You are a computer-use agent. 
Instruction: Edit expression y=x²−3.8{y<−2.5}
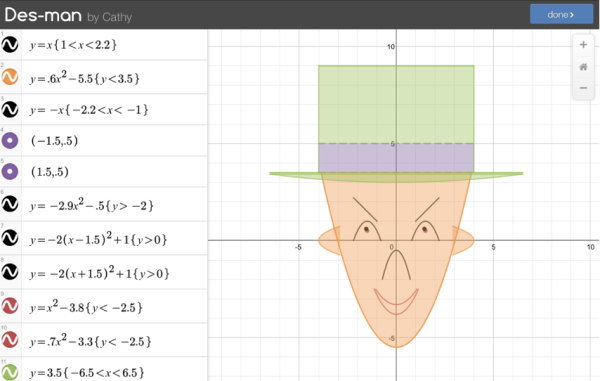[x=114, y=306]
